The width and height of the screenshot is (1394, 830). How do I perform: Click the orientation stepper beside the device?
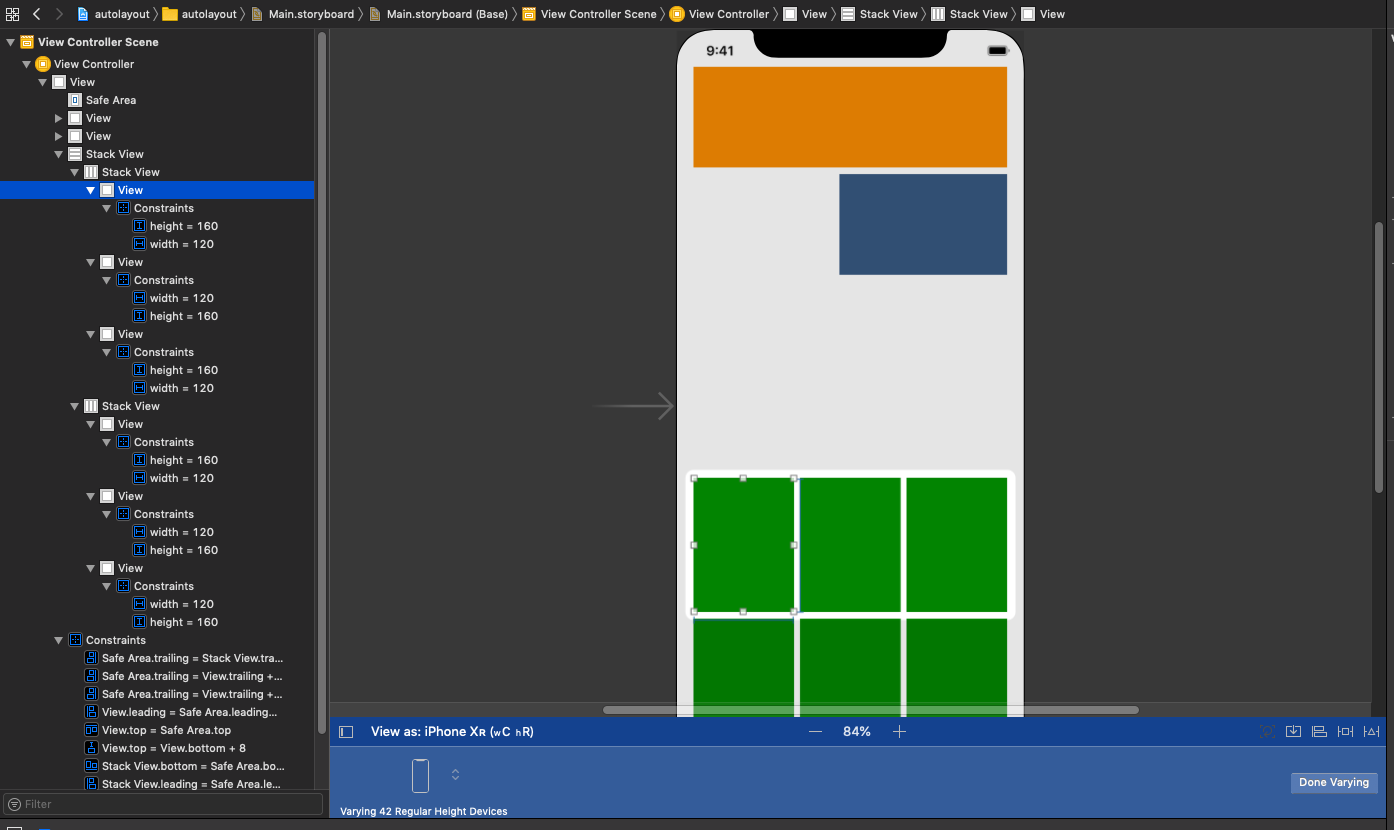[x=455, y=775]
